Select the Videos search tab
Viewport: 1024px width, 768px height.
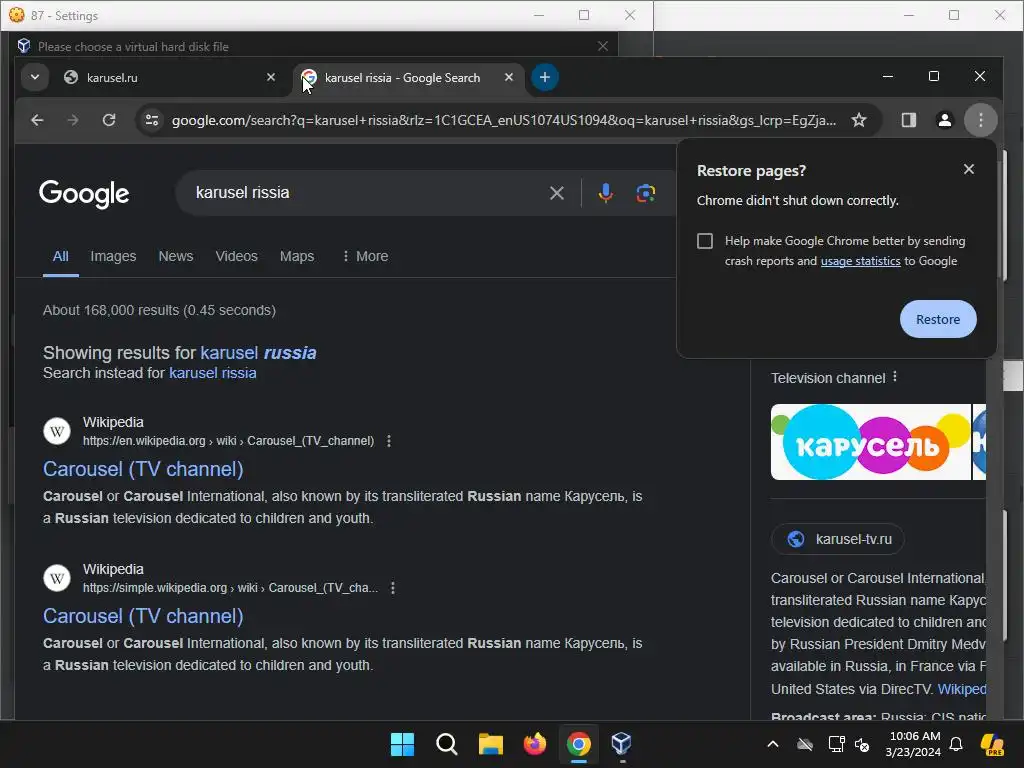236,256
